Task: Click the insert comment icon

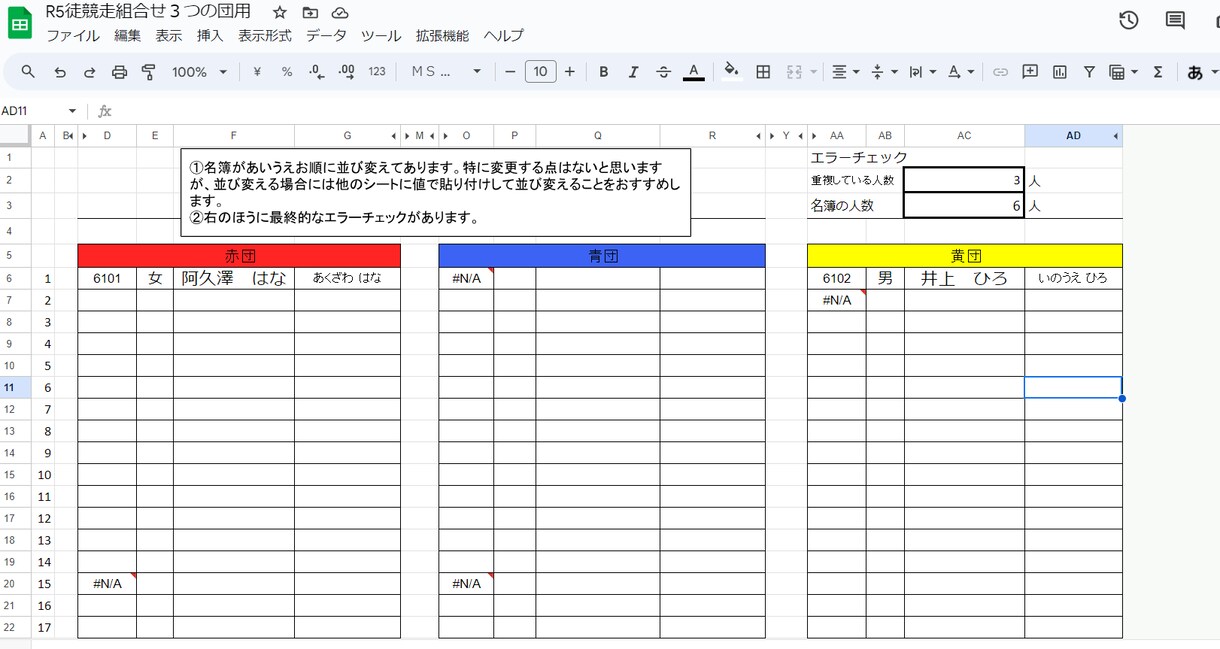Action: 1030,72
